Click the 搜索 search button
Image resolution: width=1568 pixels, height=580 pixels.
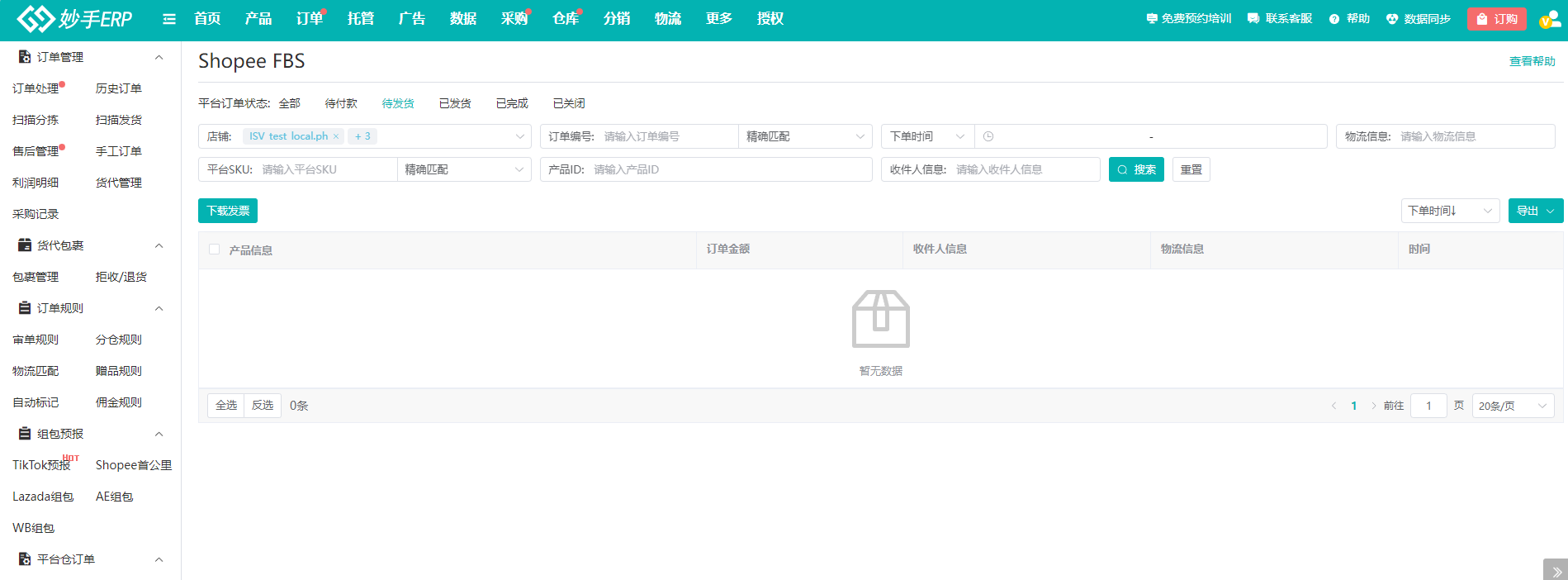point(1136,169)
